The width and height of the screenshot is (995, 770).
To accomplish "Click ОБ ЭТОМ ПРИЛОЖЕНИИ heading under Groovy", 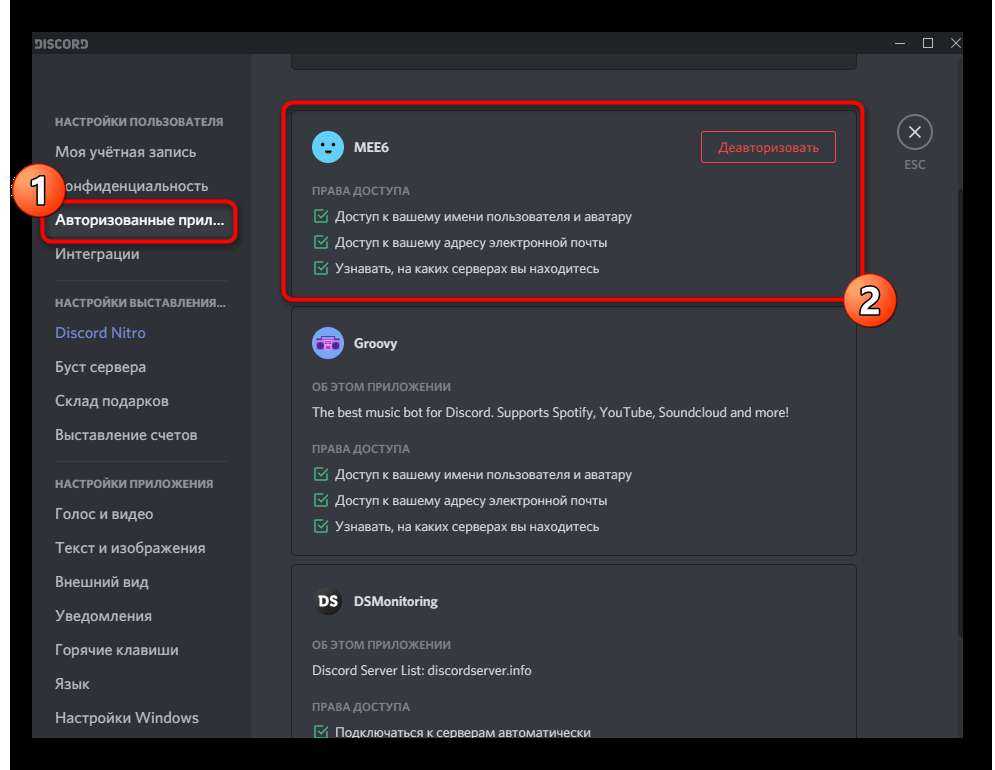I will tap(381, 387).
